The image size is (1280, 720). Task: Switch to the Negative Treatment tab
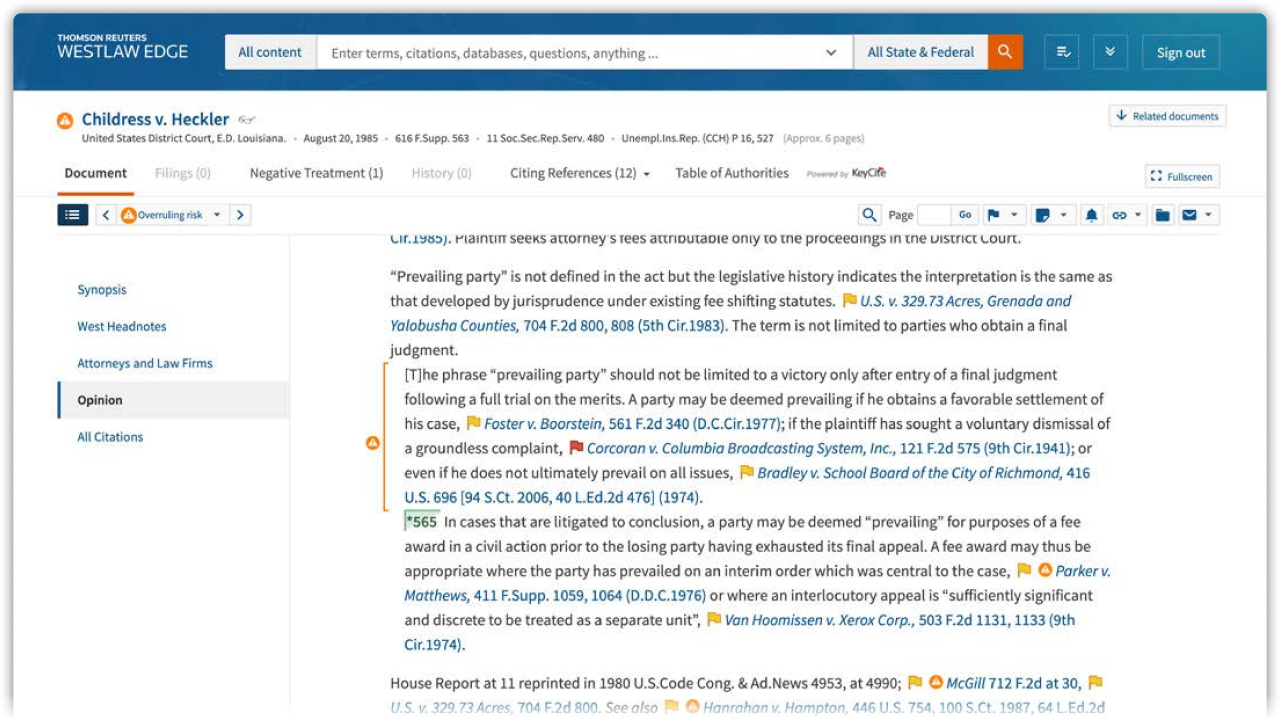(316, 173)
